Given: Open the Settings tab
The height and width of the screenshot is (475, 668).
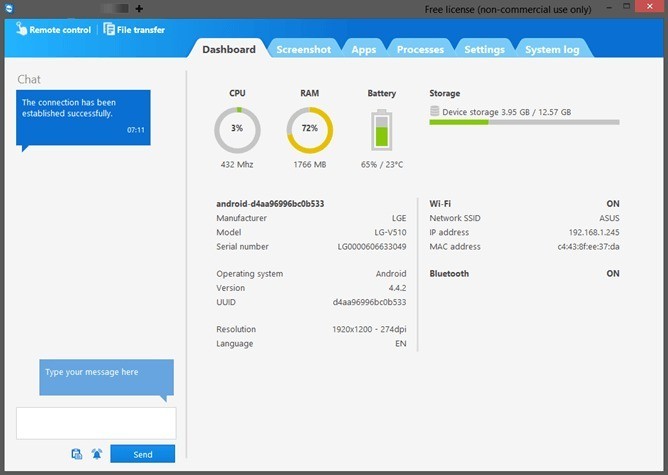Looking at the screenshot, I should coord(484,49).
